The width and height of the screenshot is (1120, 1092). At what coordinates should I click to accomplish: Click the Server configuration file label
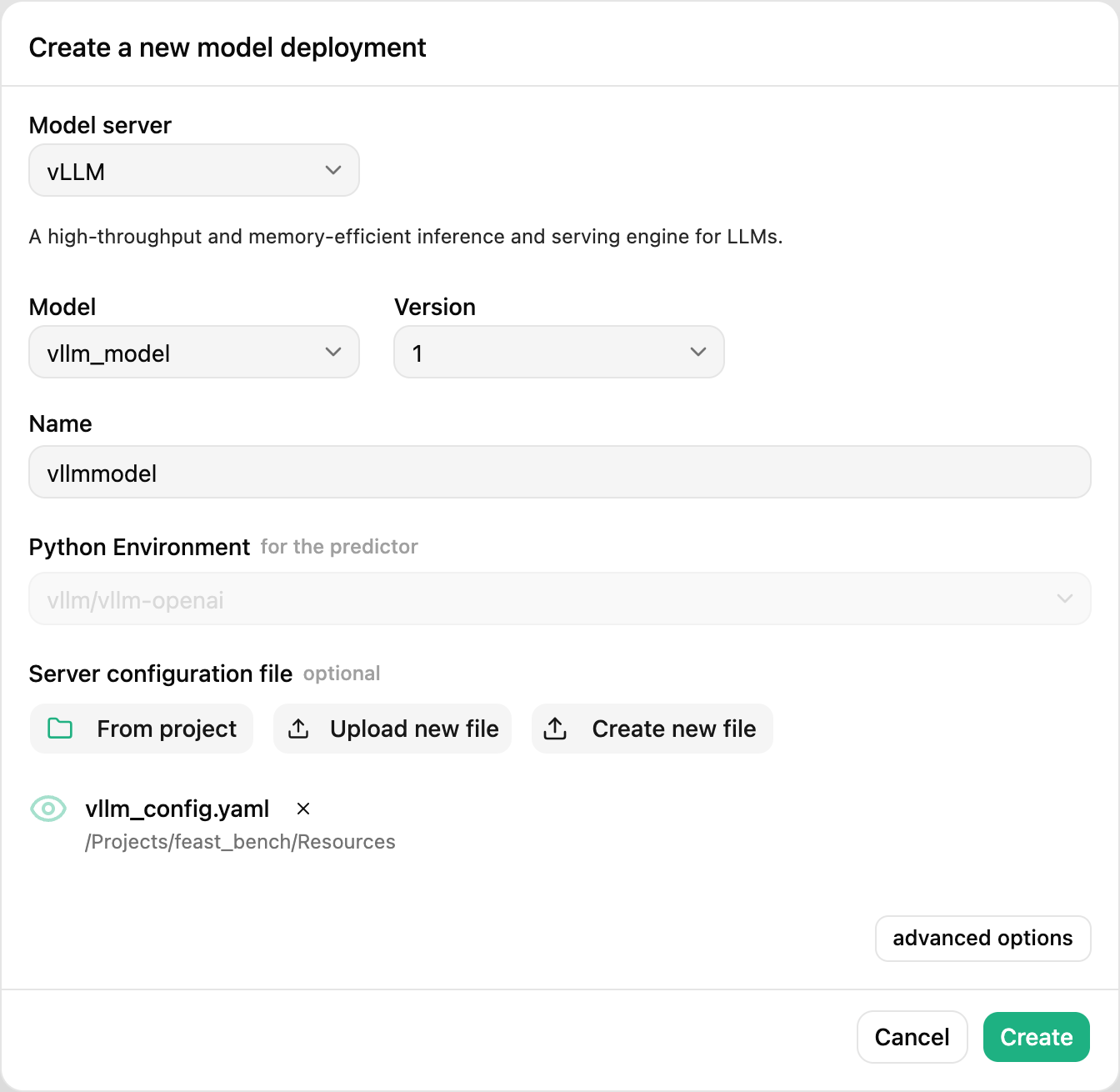161,674
